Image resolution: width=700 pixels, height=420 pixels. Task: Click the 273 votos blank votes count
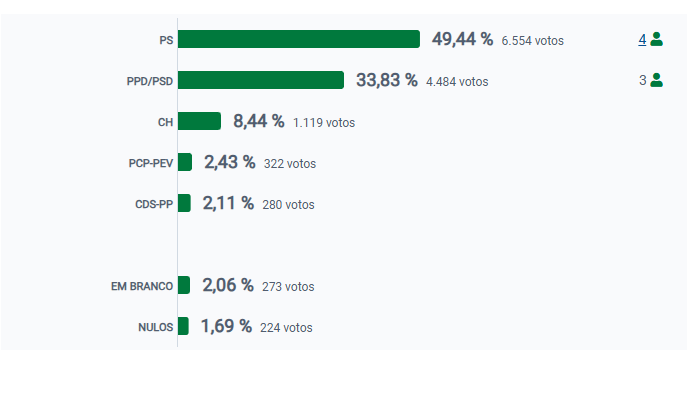288,286
